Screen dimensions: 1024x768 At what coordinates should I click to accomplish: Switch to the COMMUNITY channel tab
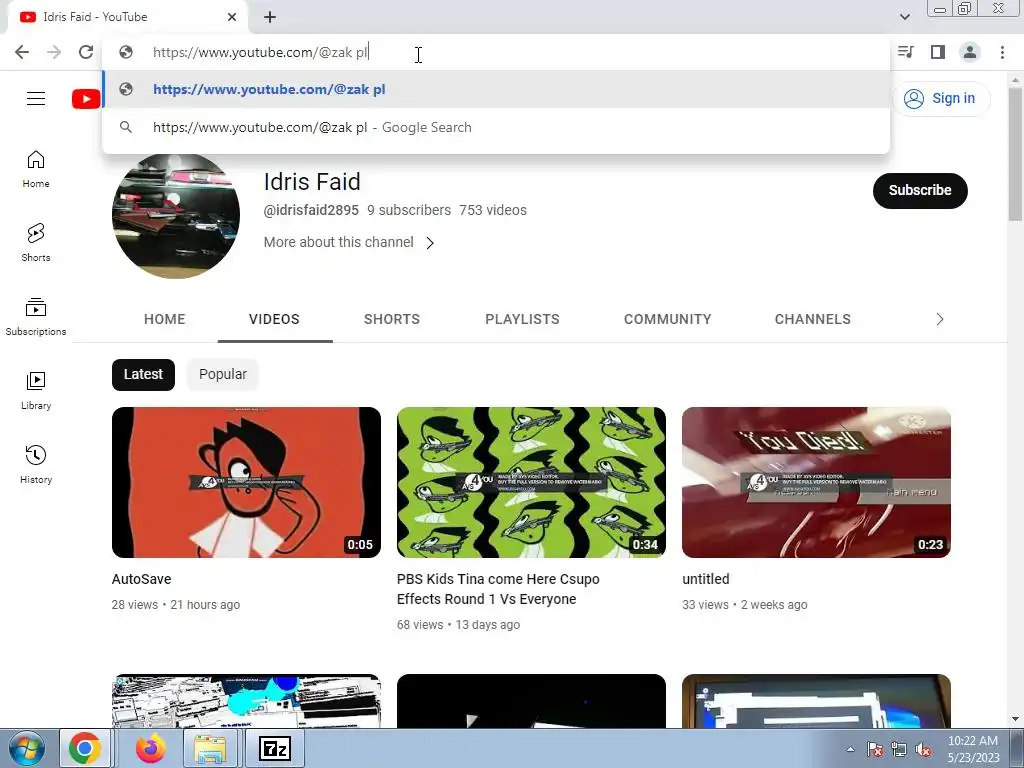(667, 319)
